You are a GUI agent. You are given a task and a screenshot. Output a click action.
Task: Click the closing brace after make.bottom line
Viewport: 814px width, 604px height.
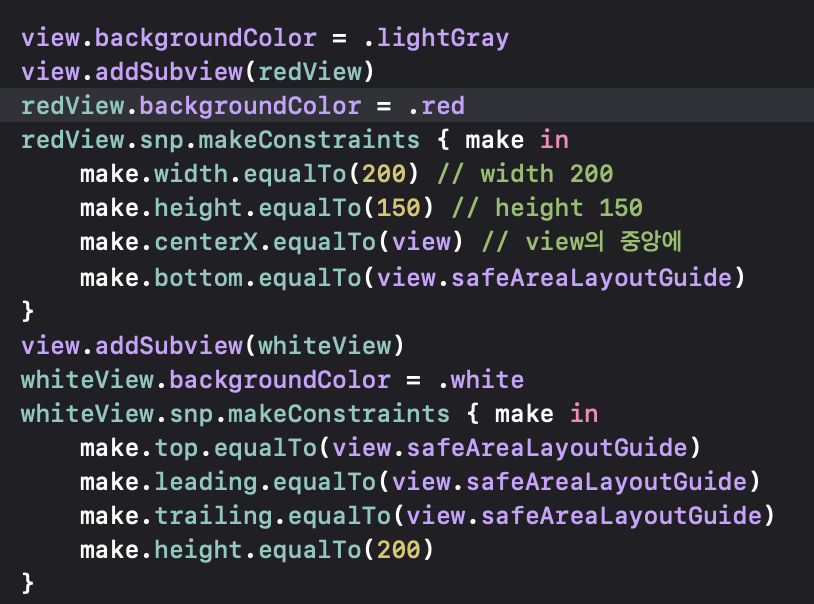[28, 312]
